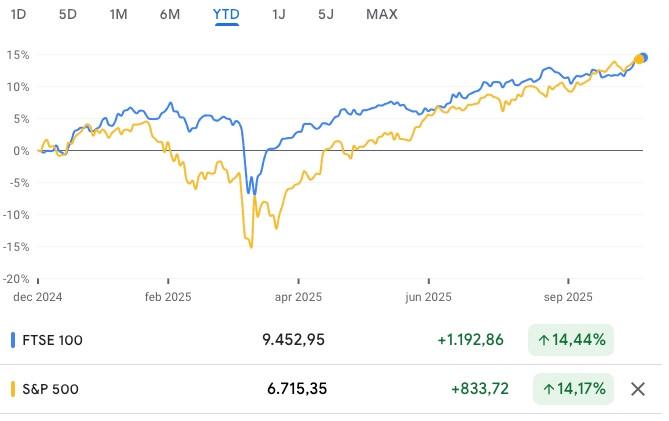This screenshot has width=669, height=421.
Task: Show the 1M chart range
Action: click(118, 14)
